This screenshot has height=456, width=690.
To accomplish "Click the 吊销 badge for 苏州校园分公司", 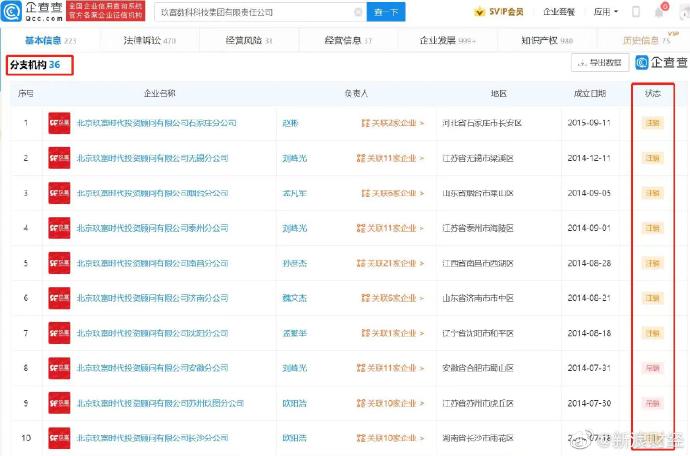I will 653,403.
